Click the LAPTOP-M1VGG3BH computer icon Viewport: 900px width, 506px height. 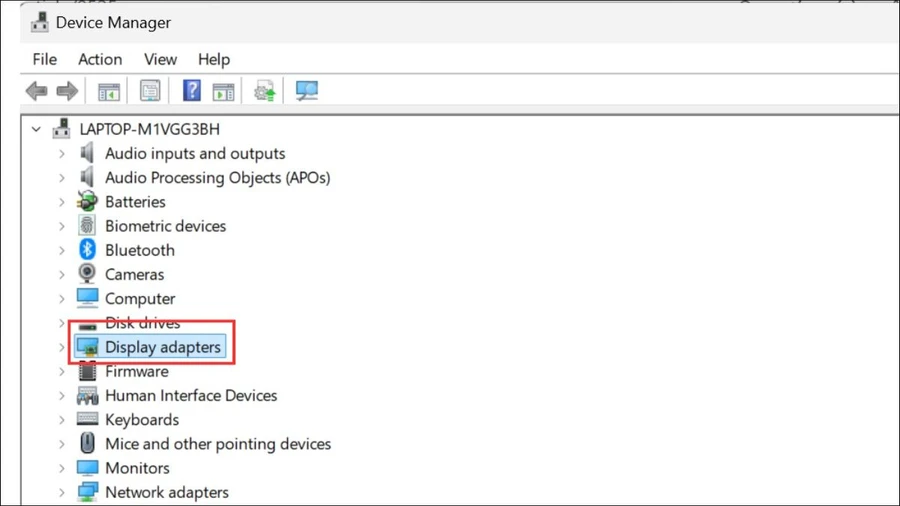click(x=61, y=129)
